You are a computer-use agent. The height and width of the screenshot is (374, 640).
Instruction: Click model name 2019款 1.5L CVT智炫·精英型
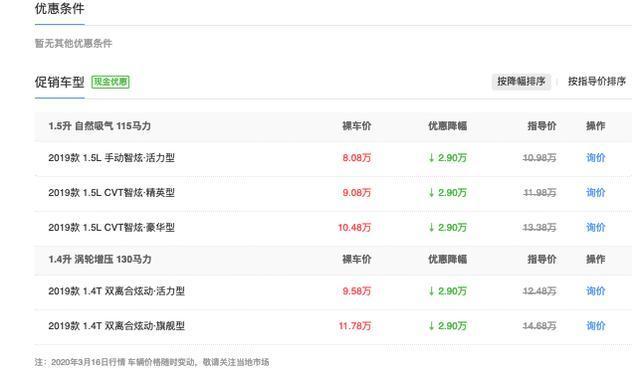coord(111,193)
